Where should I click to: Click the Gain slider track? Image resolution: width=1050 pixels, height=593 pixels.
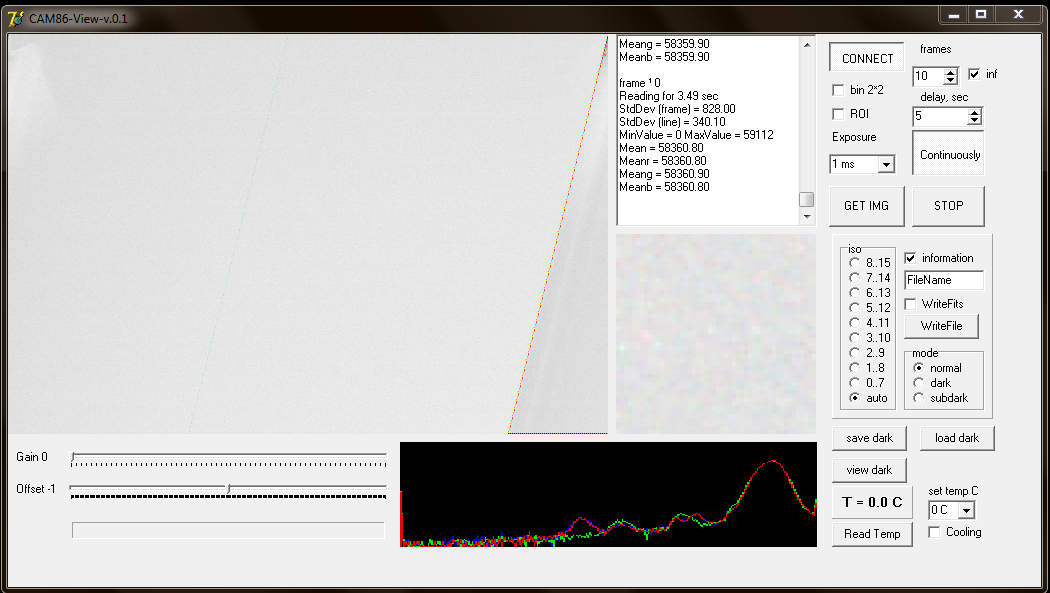click(x=229, y=456)
